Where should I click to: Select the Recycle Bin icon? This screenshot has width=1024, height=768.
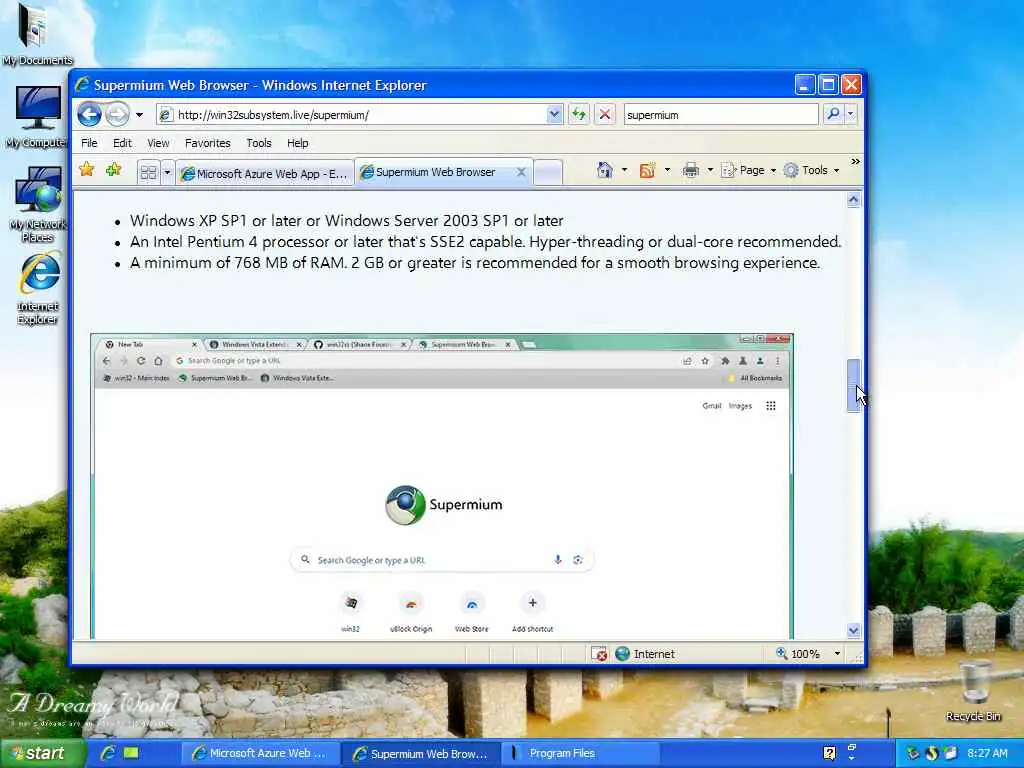(973, 690)
